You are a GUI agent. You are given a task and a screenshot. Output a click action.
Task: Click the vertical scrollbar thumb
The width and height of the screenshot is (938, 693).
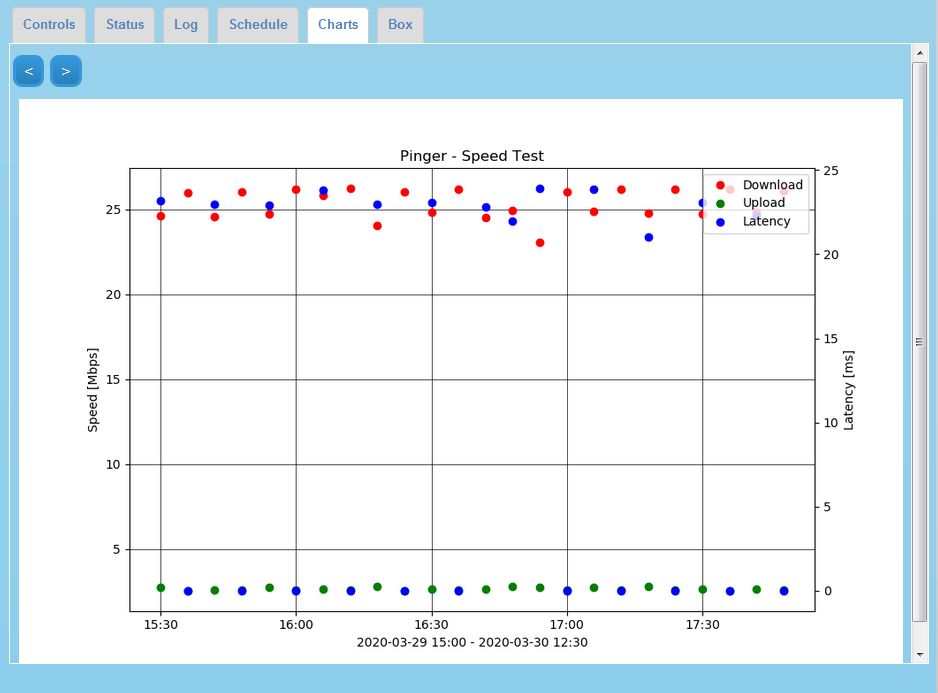pyautogui.click(x=920, y=340)
